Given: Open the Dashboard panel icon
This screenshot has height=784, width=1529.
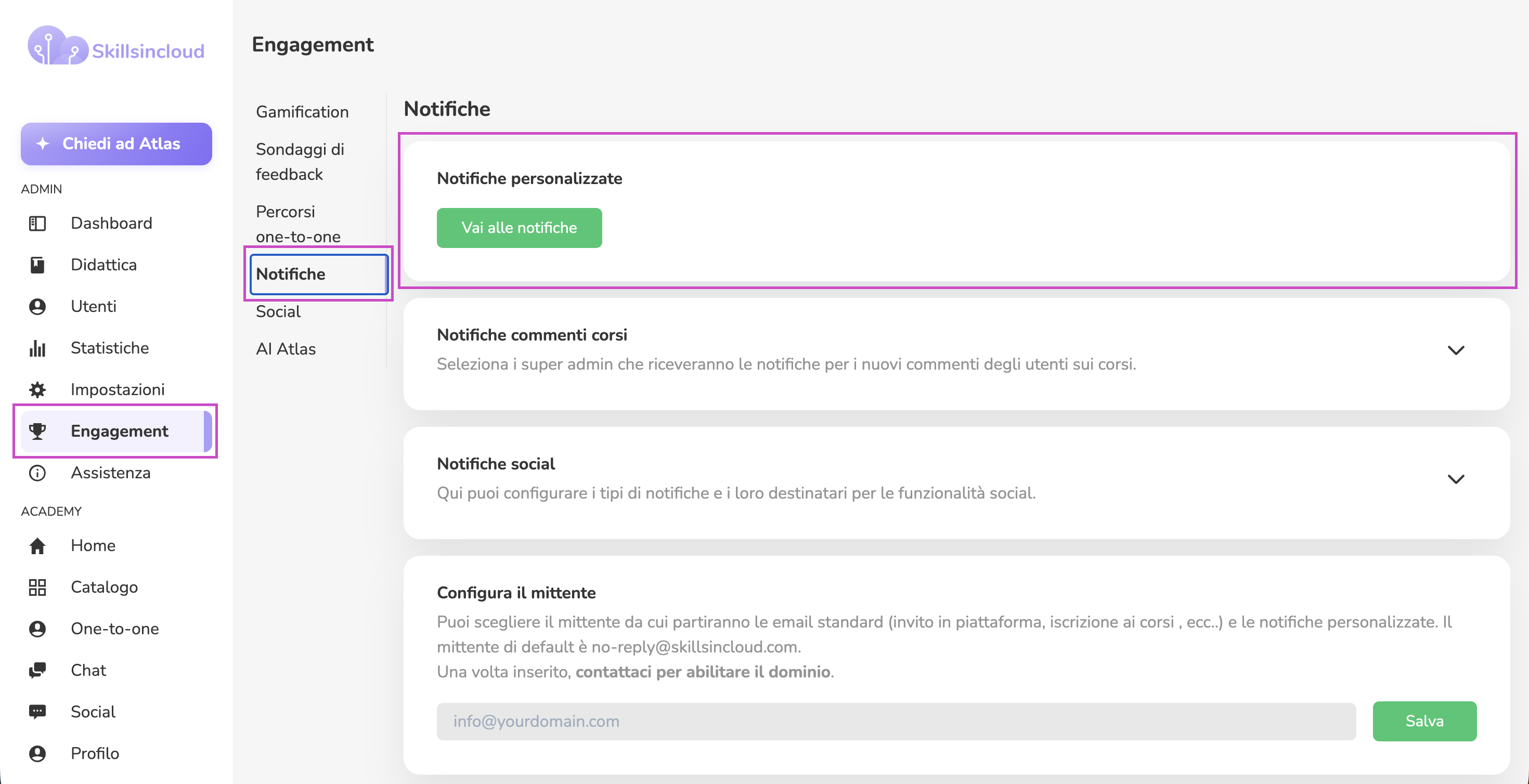Looking at the screenshot, I should point(37,223).
